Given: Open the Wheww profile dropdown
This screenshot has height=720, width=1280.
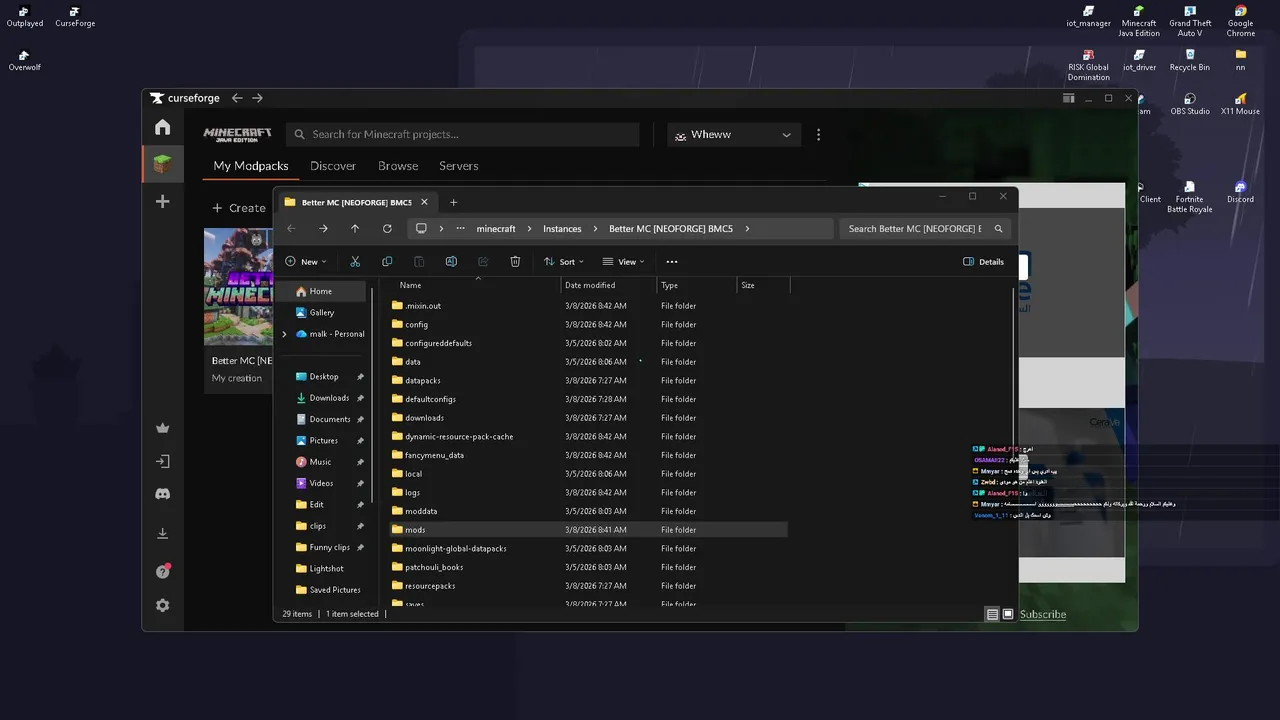Looking at the screenshot, I should tap(734, 134).
